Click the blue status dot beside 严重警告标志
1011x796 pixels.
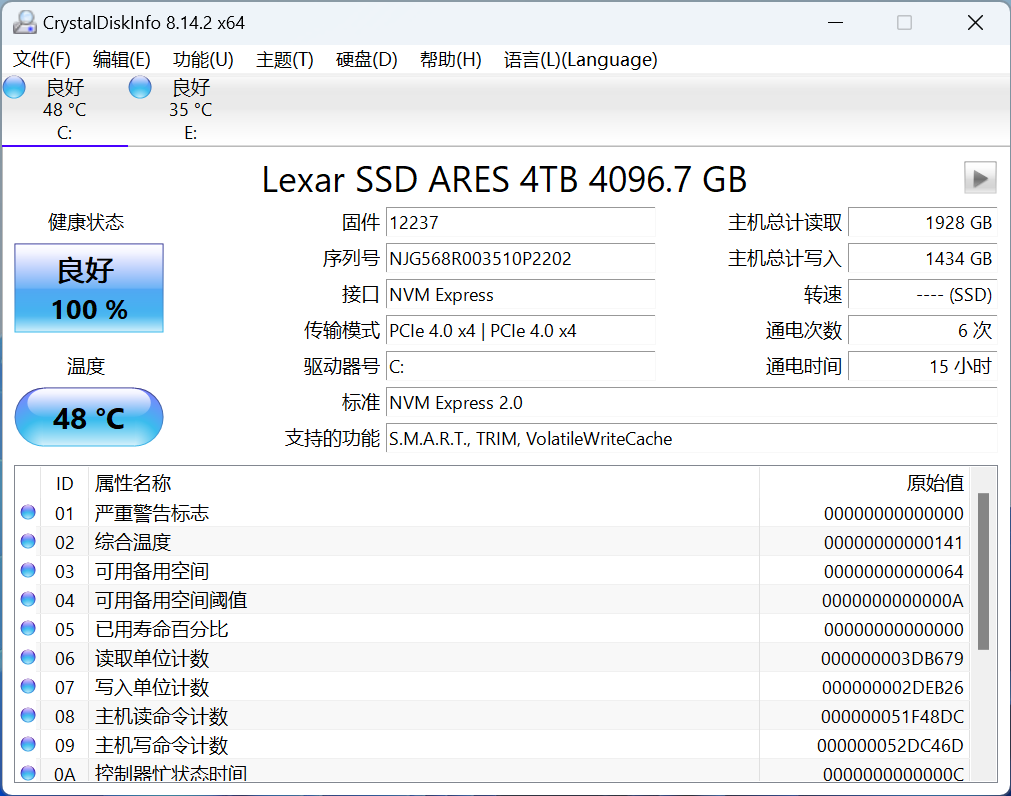pos(28,512)
